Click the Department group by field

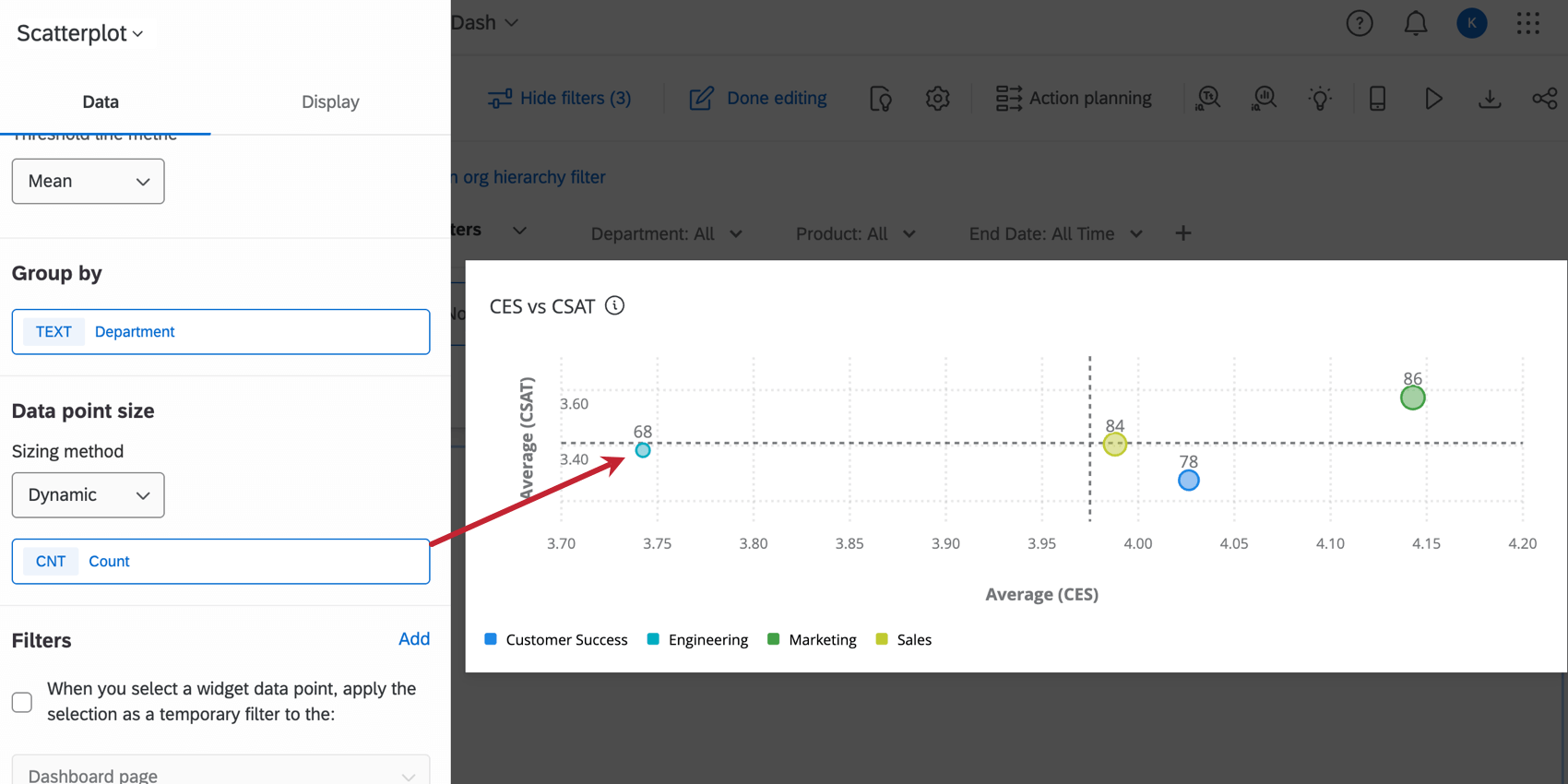220,332
